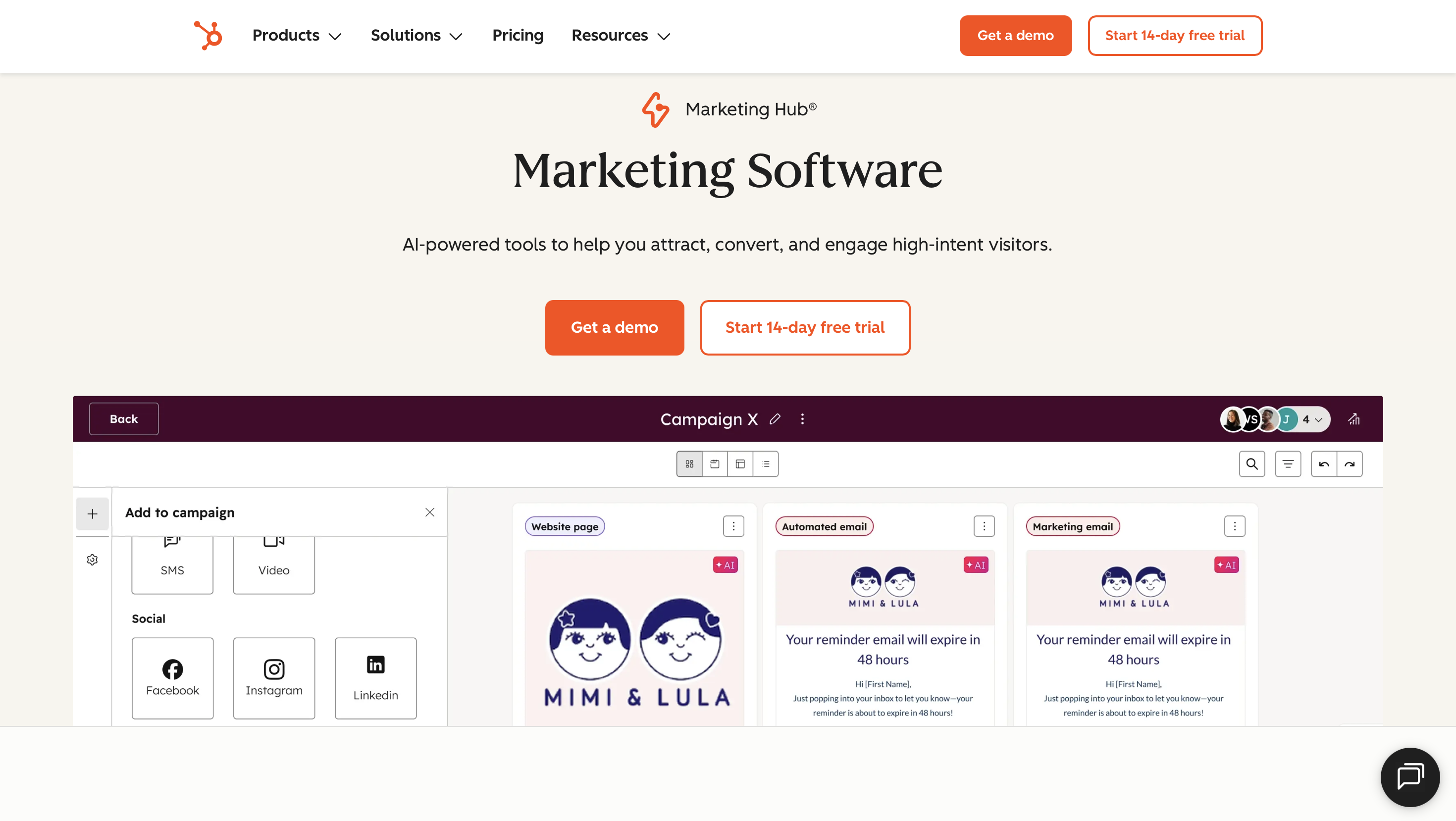Screen dimensions: 1456x821
Task: Click the Automated email tag label
Action: pos(825,526)
